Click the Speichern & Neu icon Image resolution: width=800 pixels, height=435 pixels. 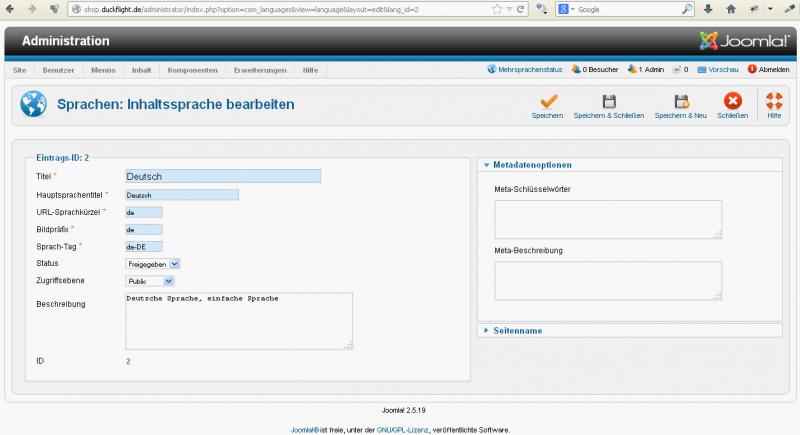(681, 101)
